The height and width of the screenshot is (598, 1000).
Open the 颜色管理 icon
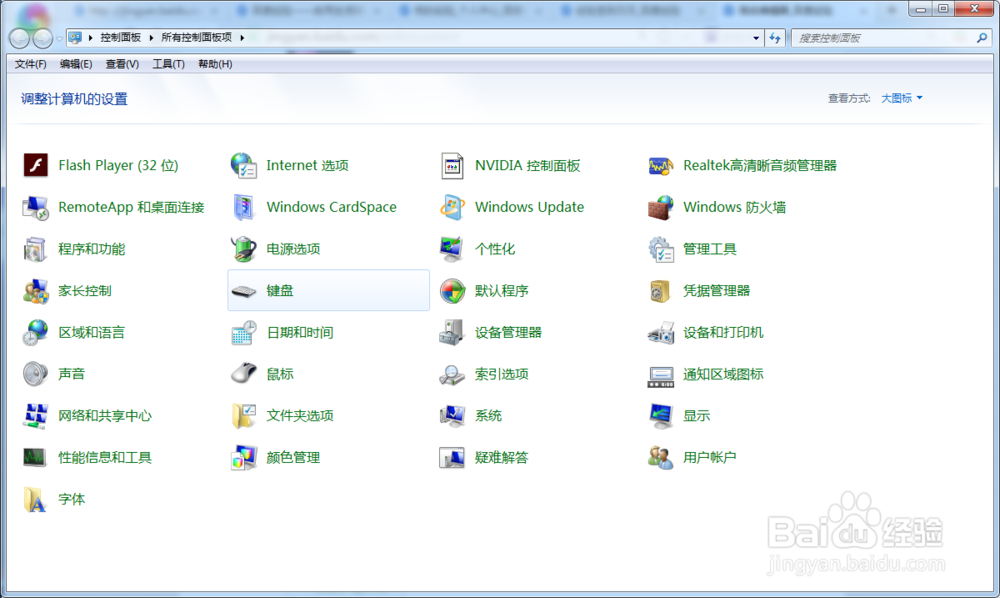(244, 457)
